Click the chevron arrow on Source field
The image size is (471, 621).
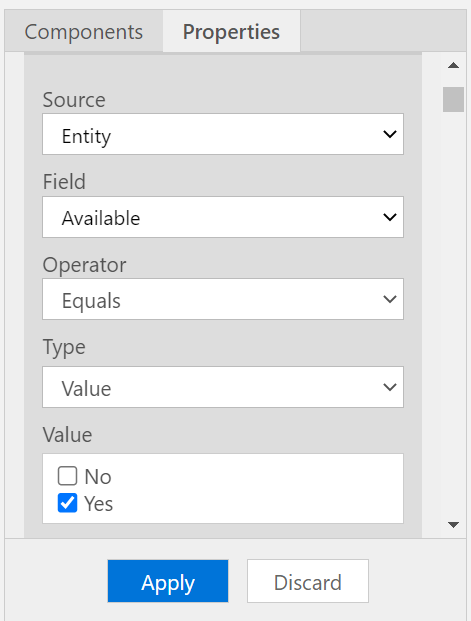pos(390,134)
